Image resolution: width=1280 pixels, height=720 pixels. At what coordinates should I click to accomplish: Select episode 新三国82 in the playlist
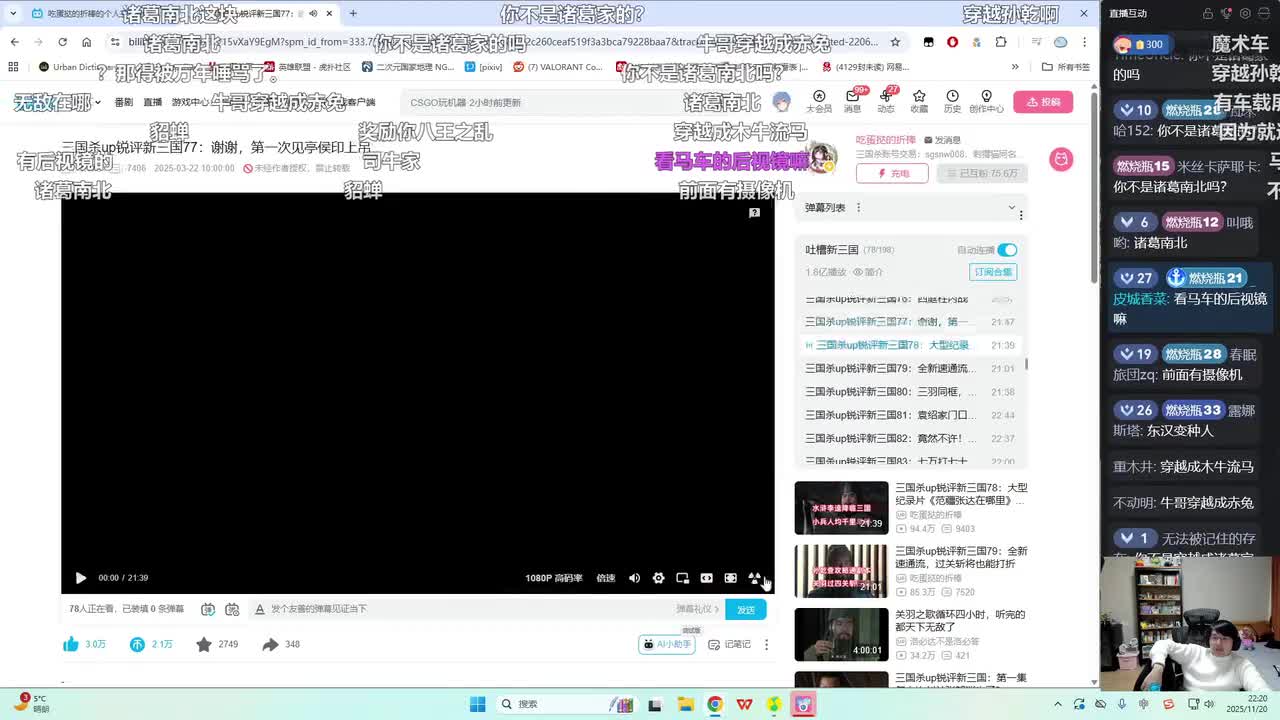point(910,438)
